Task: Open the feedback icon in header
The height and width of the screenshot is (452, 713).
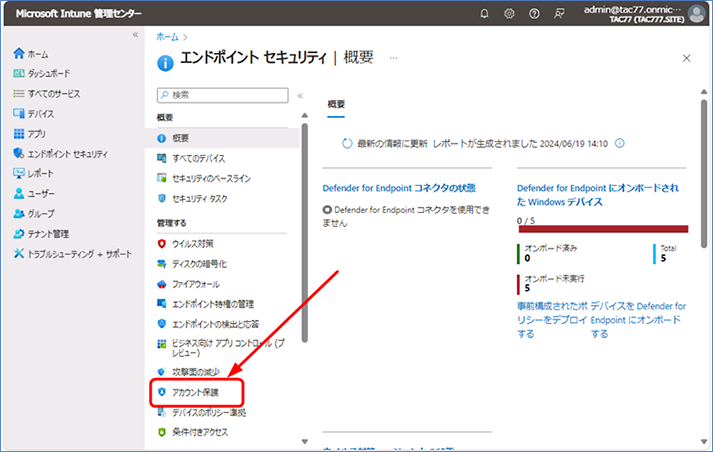Action: click(x=559, y=14)
